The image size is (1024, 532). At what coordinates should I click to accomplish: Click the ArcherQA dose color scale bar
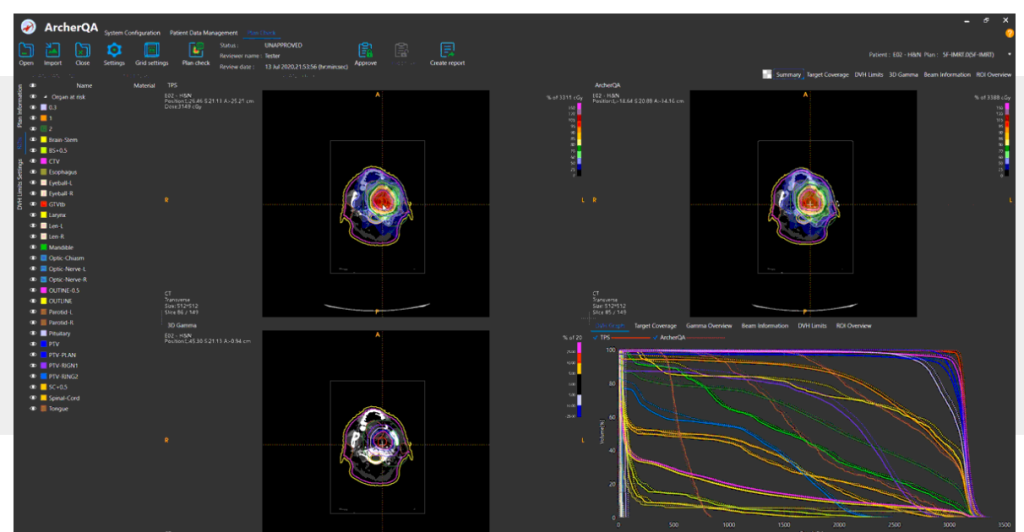point(1006,139)
